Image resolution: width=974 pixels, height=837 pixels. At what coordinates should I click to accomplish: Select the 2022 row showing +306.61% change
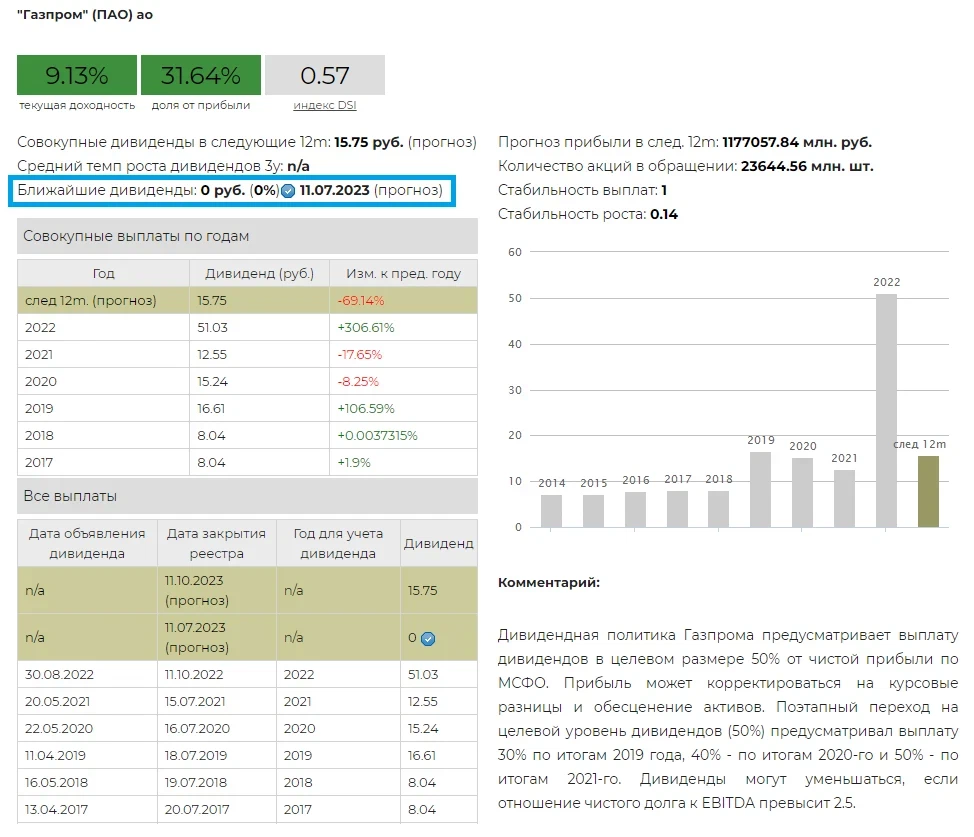[247, 327]
